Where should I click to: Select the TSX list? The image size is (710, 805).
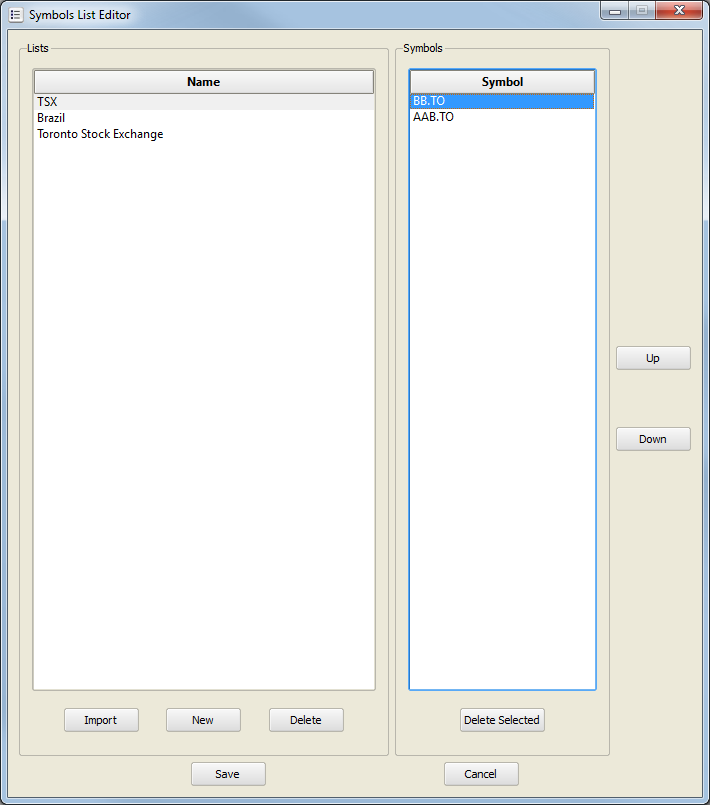(x=47, y=102)
